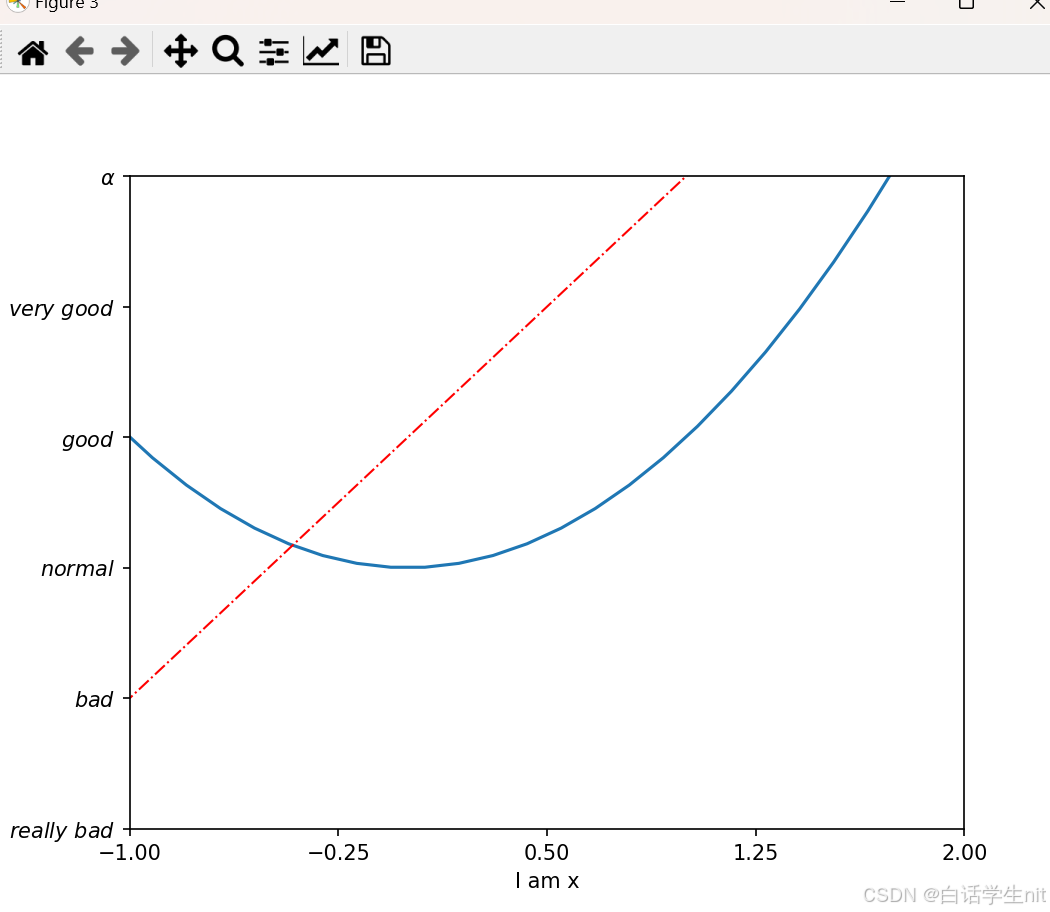Activate the Pan/Zoom move tool
The height and width of the screenshot is (912, 1050).
point(180,51)
